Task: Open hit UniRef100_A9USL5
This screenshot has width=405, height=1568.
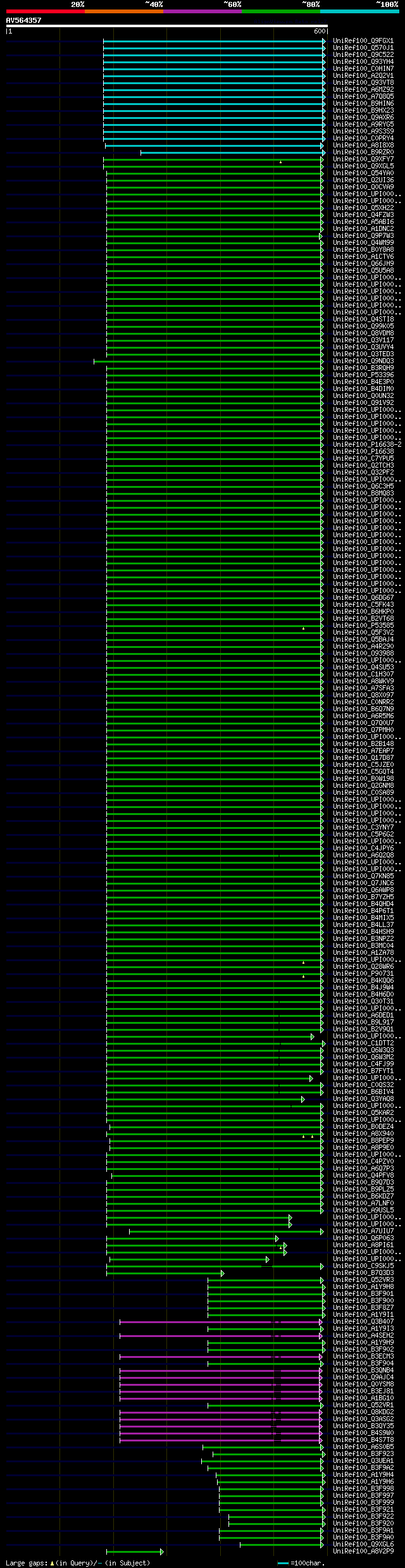Action: [x=363, y=1210]
